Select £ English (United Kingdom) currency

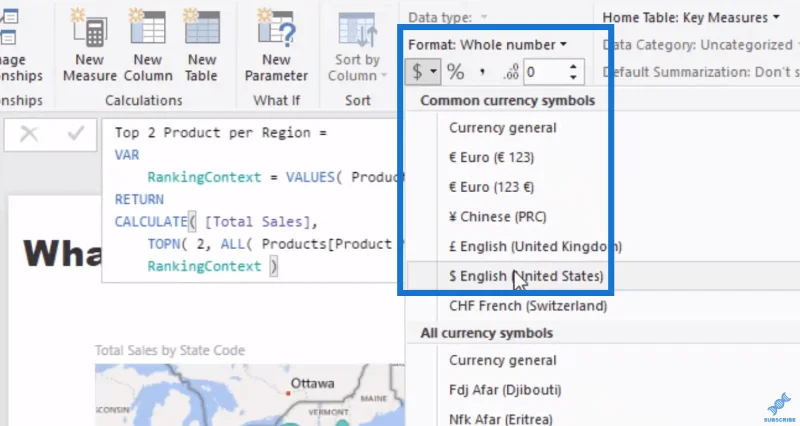(x=535, y=246)
